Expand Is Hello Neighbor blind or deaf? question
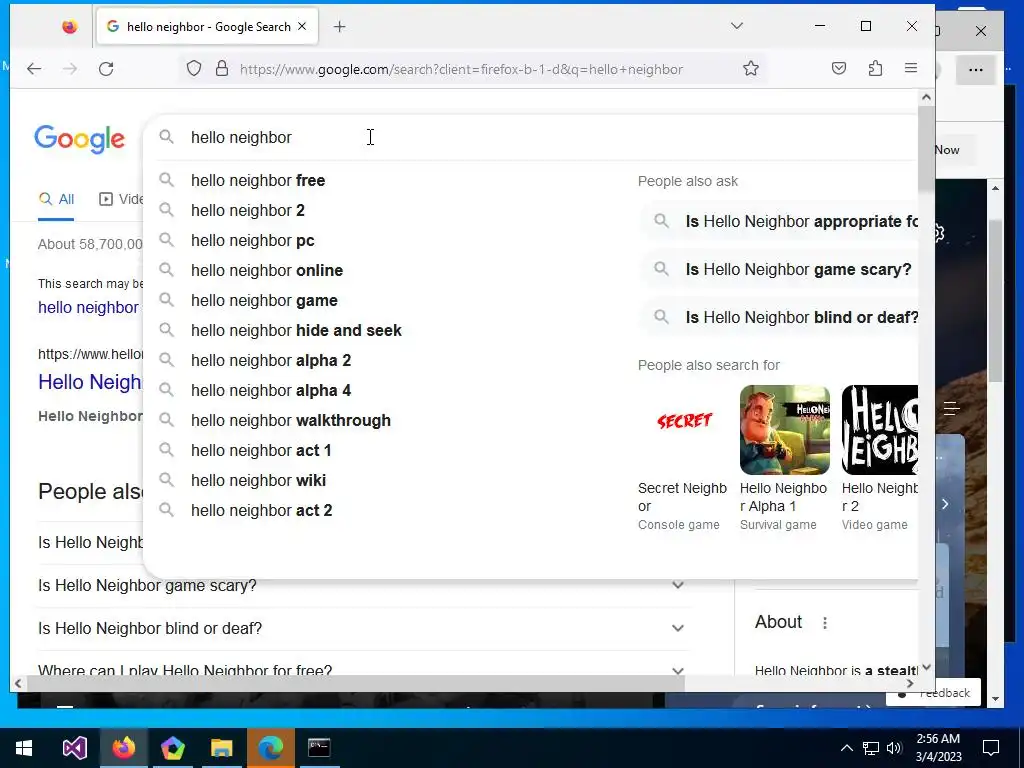The image size is (1024, 768). click(362, 628)
